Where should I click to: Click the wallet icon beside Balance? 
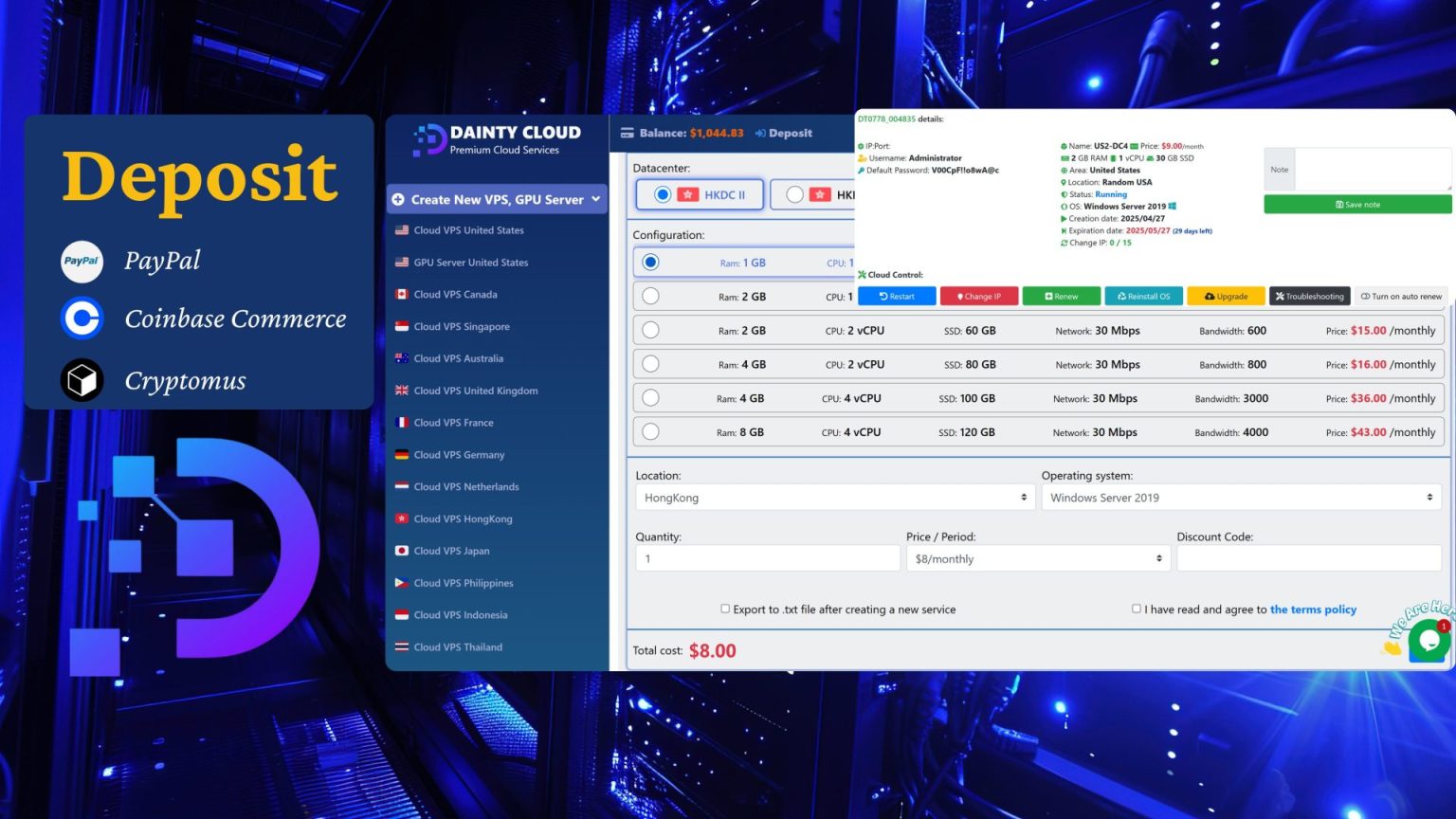626,133
